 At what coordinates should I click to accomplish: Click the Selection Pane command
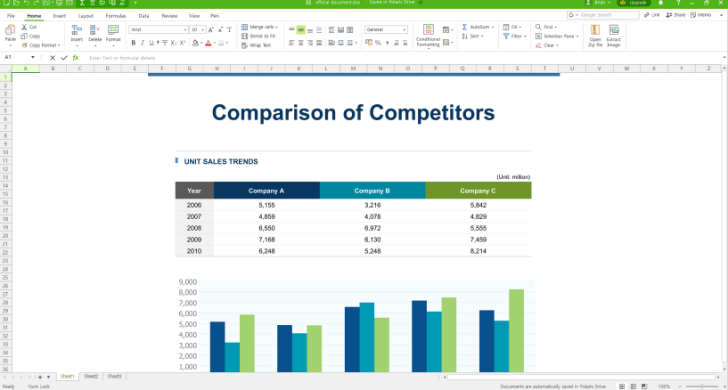pyautogui.click(x=556, y=36)
